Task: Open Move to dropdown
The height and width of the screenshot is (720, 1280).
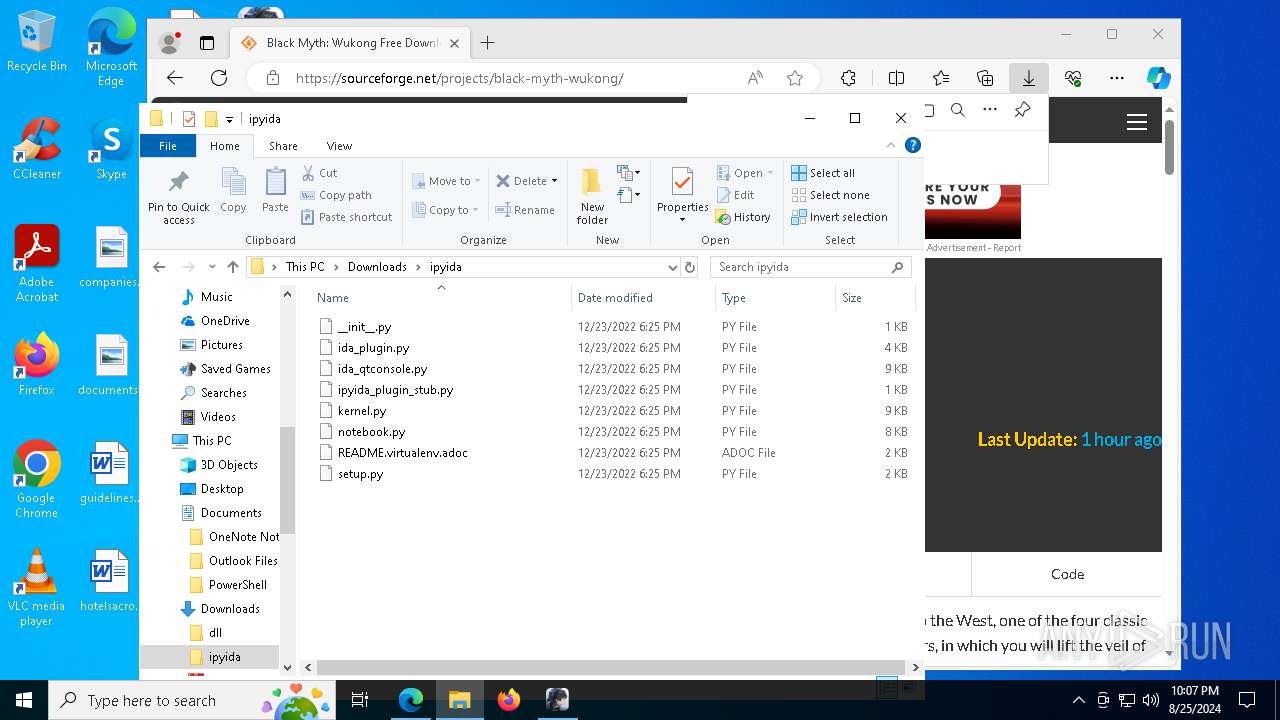Action: tap(446, 181)
